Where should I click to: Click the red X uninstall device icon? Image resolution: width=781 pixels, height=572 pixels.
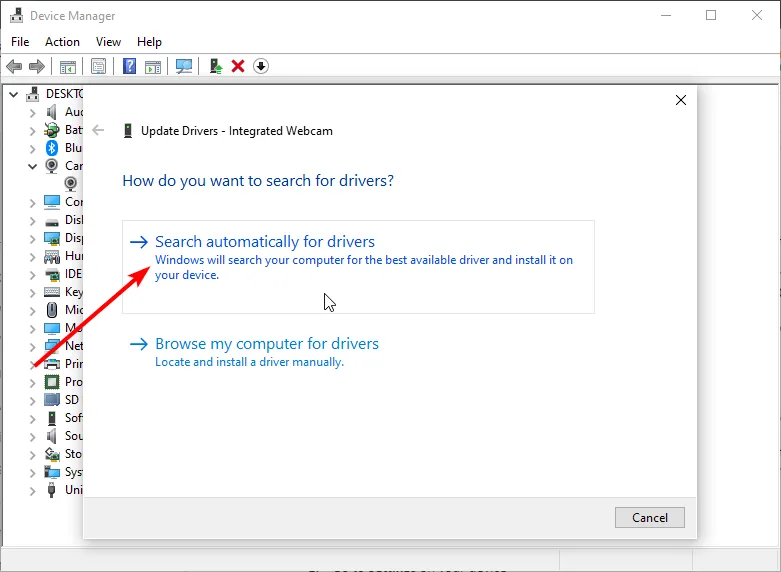click(x=238, y=67)
